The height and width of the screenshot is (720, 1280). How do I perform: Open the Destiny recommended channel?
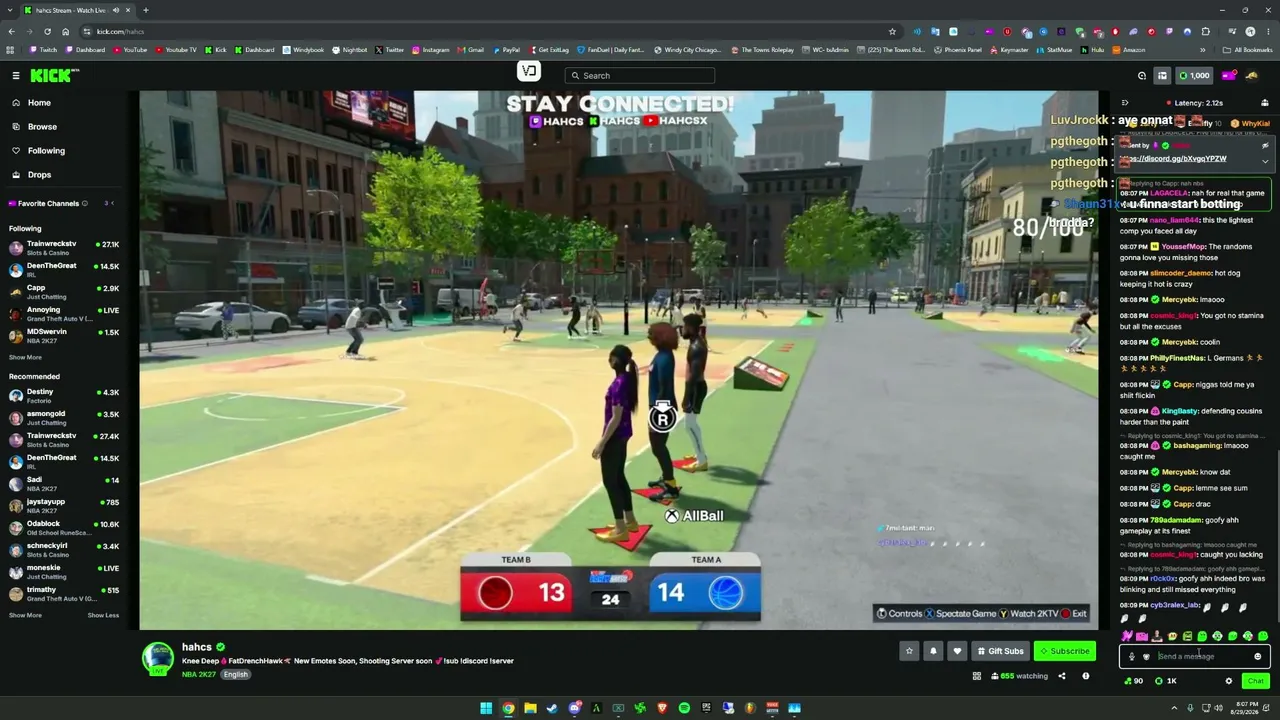pyautogui.click(x=64, y=396)
